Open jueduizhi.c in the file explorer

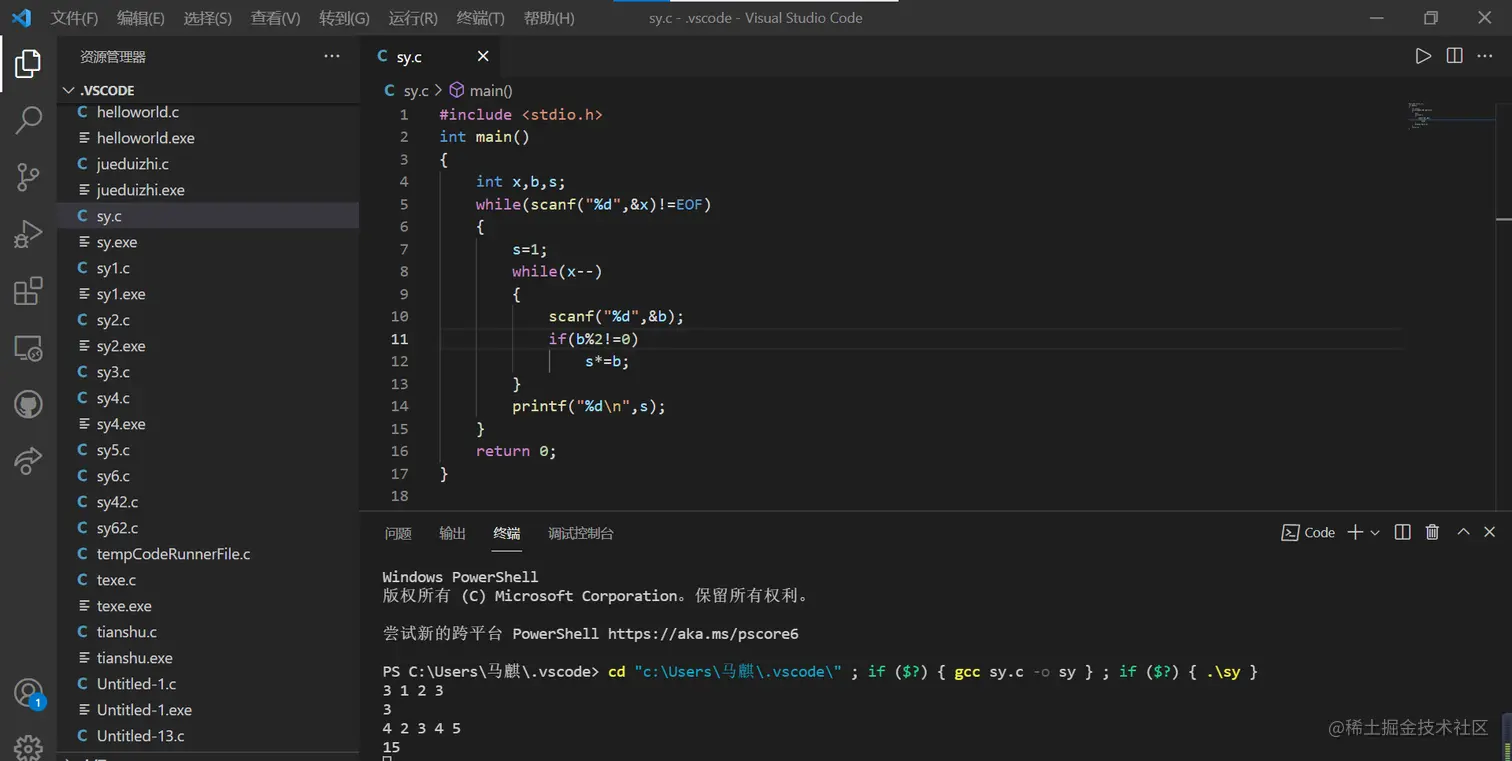pos(208,164)
